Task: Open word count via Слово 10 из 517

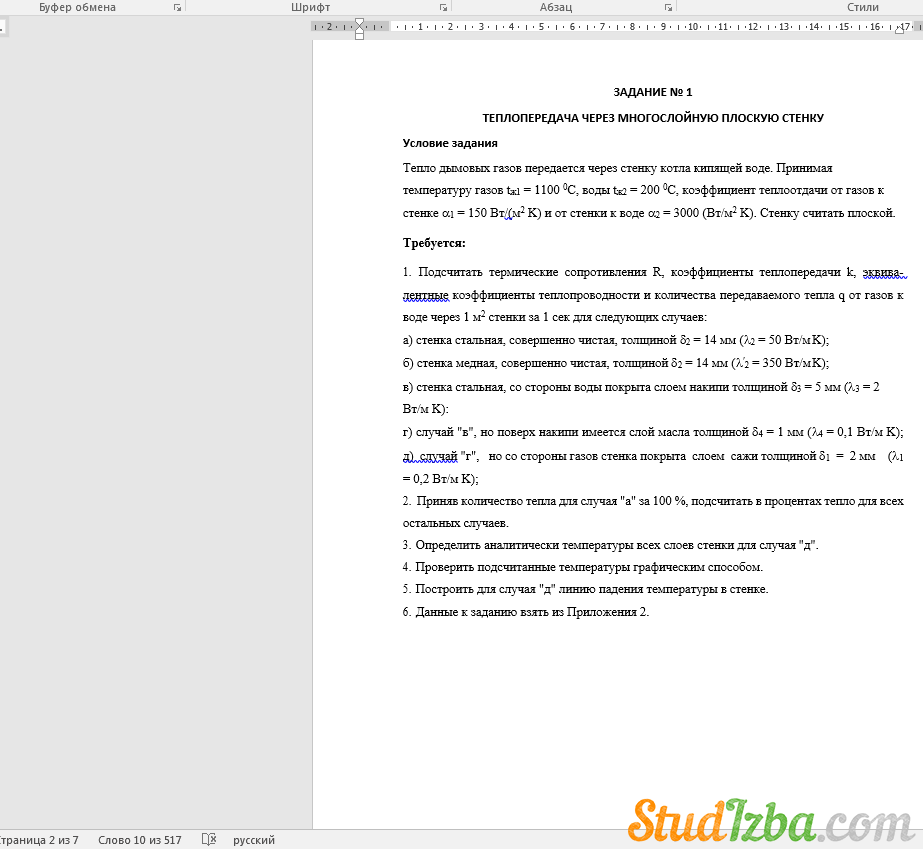Action: (140, 840)
